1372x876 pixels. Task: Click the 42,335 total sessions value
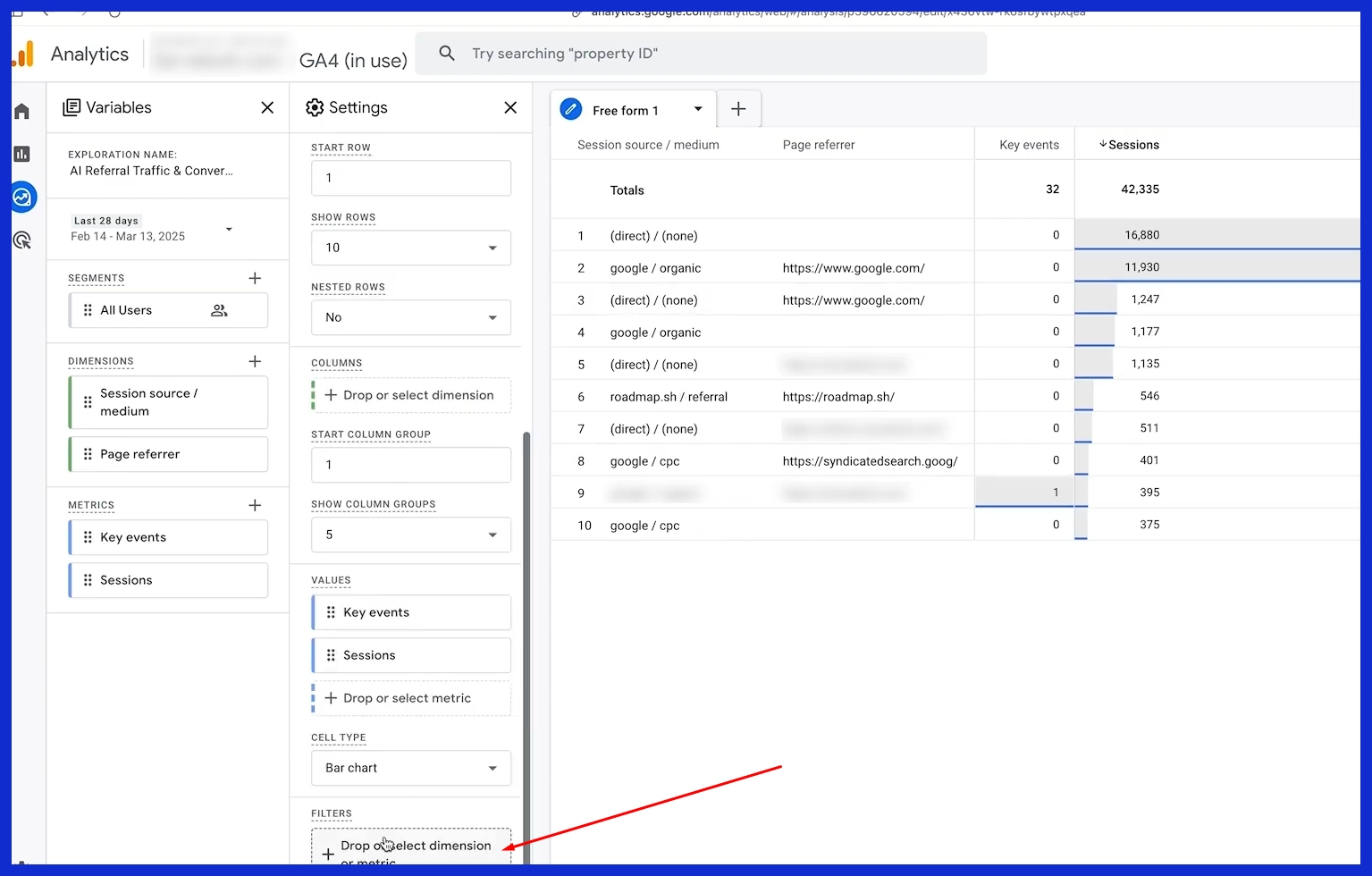point(1140,190)
